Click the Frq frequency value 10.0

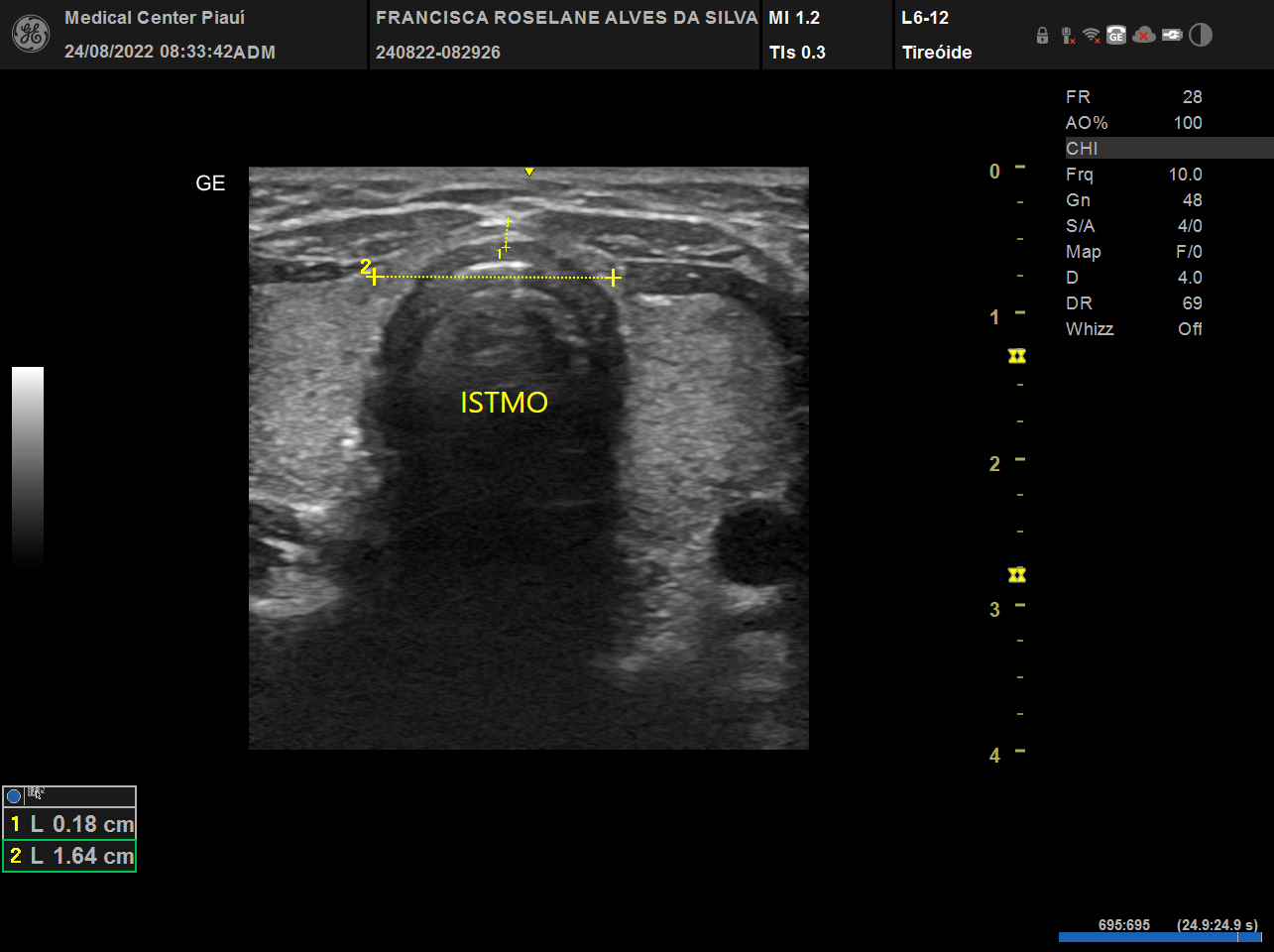point(1185,175)
